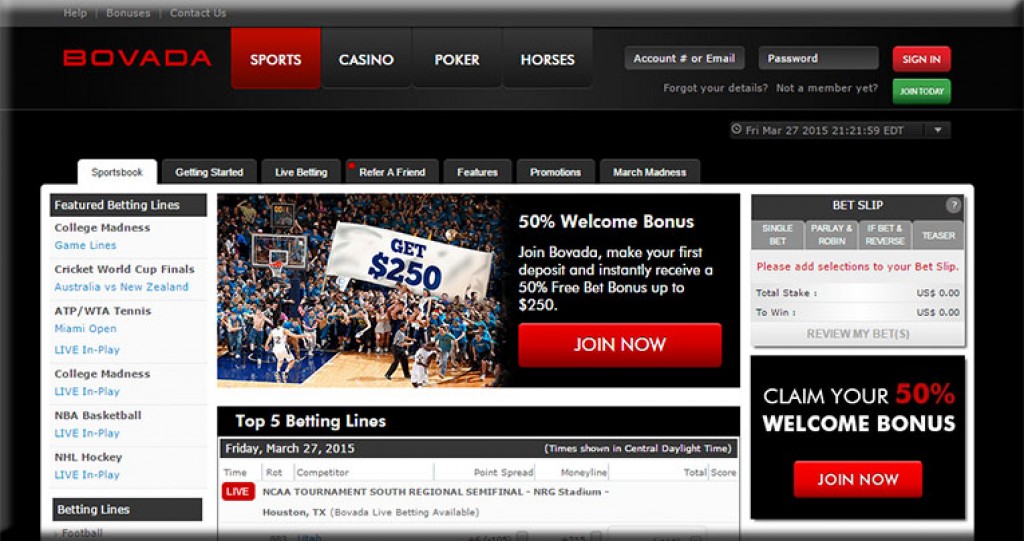Click the Password field
Image resolution: width=1024 pixels, height=541 pixels.
[818, 58]
